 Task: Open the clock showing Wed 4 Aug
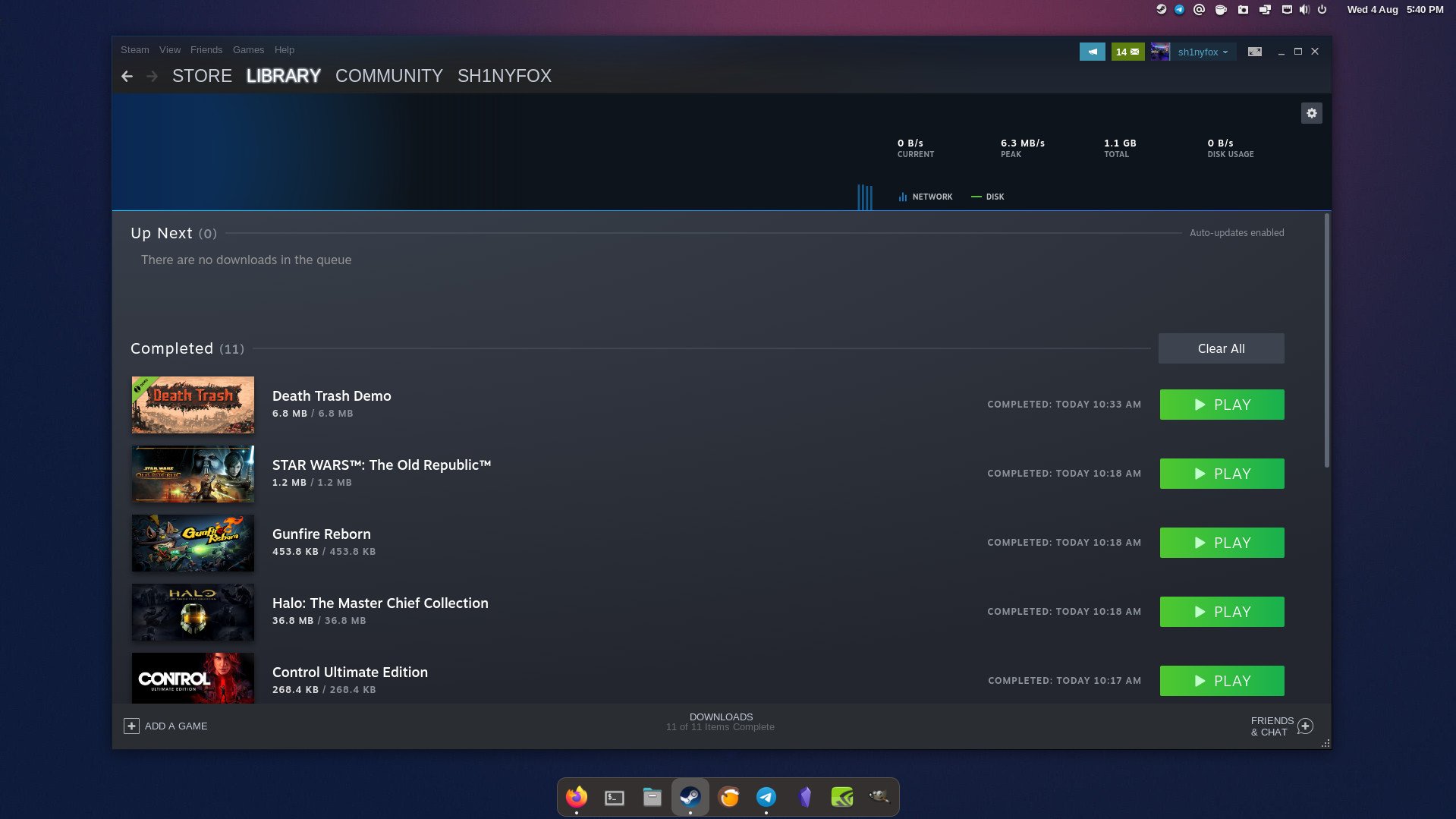click(x=1395, y=10)
